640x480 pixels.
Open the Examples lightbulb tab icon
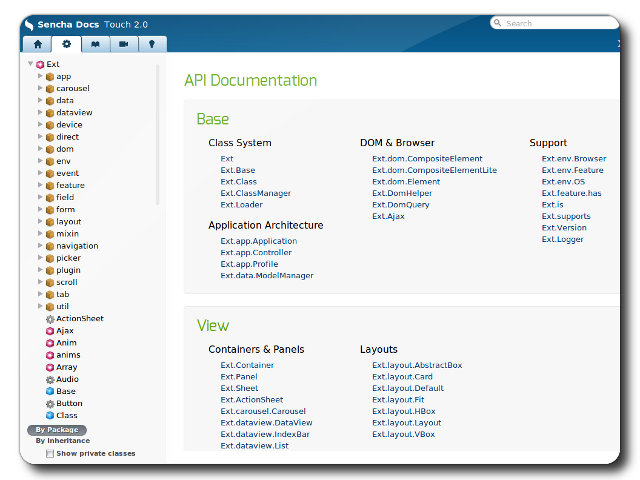[152, 44]
